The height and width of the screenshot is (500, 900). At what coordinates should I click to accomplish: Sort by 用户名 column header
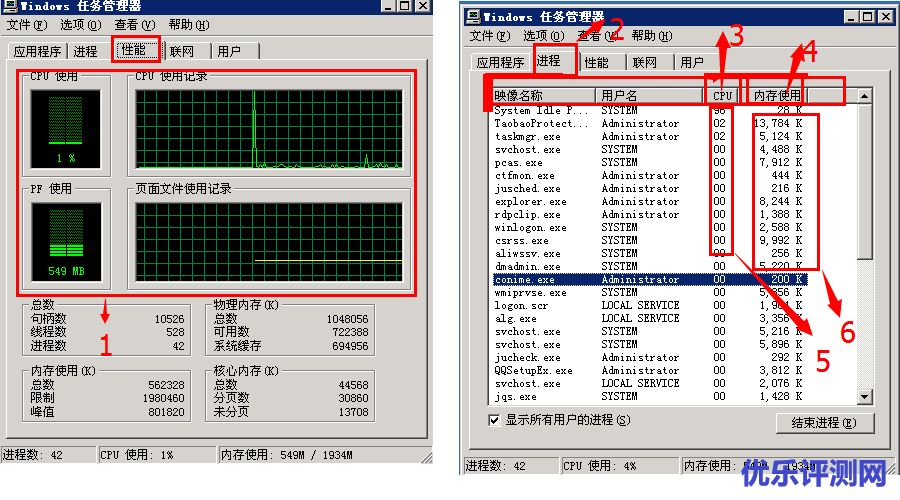pos(650,95)
